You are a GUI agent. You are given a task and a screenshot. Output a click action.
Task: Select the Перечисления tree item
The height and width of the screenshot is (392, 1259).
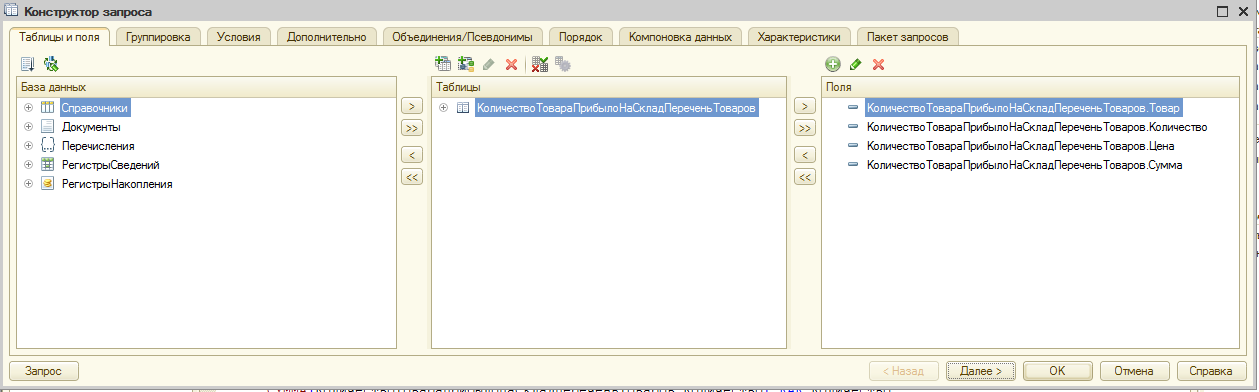98,146
